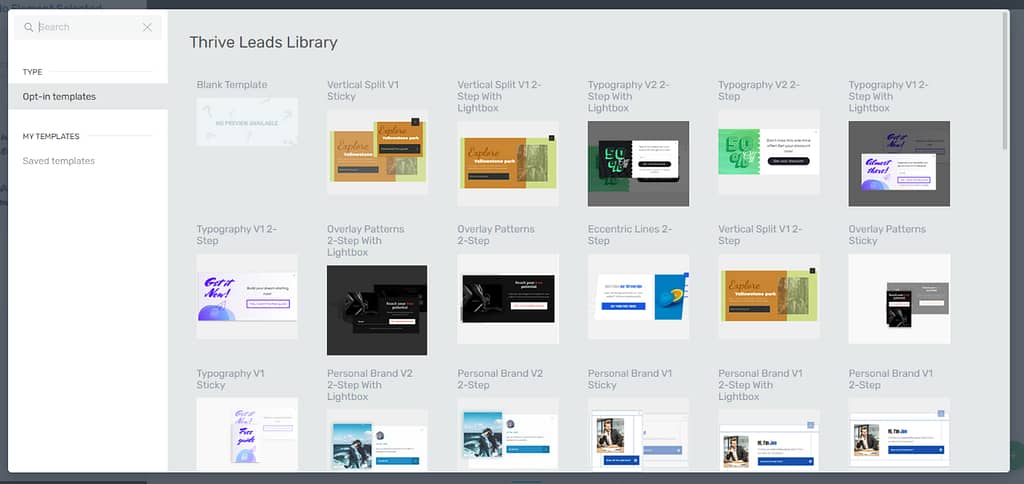Viewport: 1024px width, 484px height.
Task: Select Opt-in templates type
Action: pyautogui.click(x=88, y=97)
